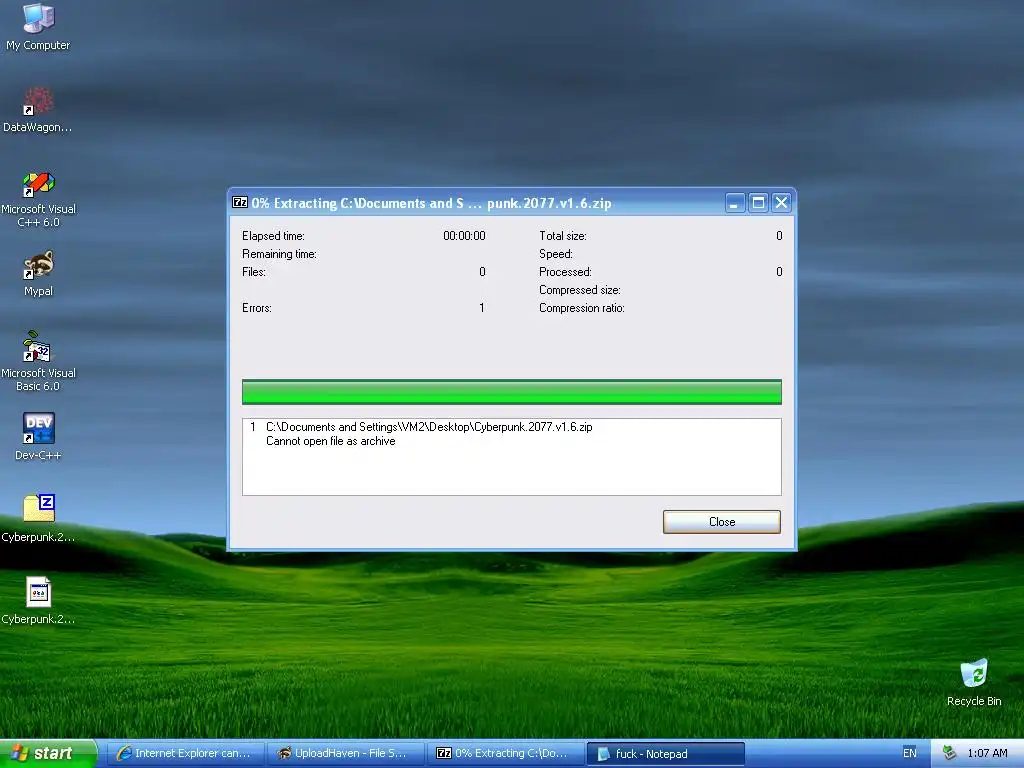Activate the 0% Extracting taskbar button
1024x768 pixels.
(505, 753)
